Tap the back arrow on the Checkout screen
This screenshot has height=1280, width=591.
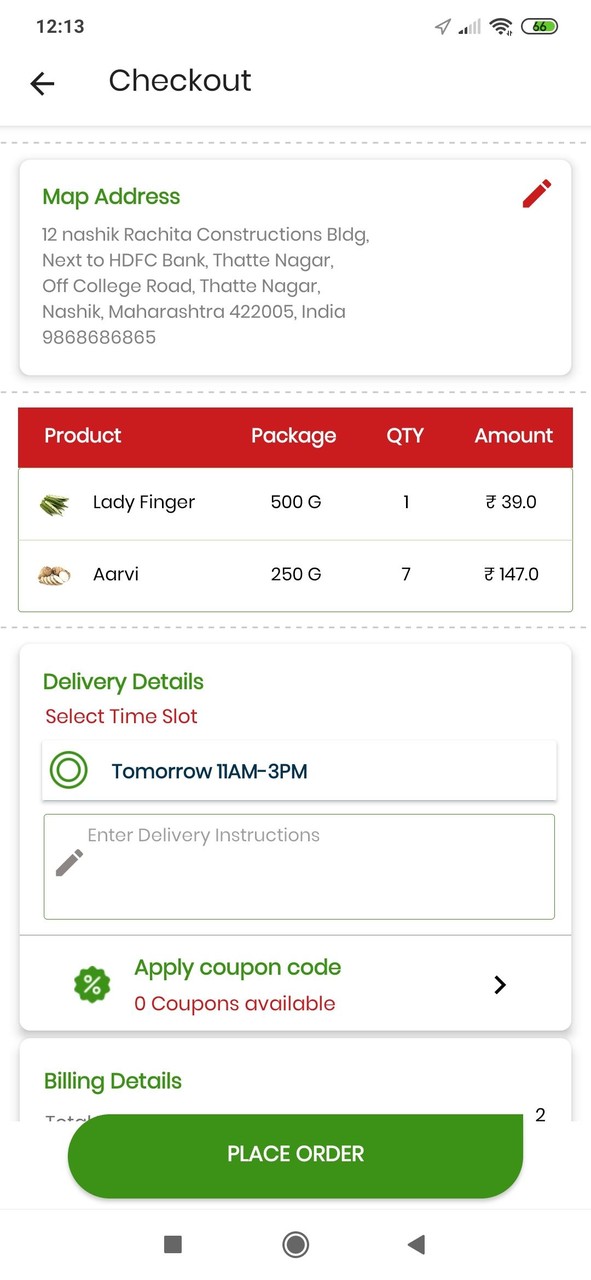coord(42,83)
